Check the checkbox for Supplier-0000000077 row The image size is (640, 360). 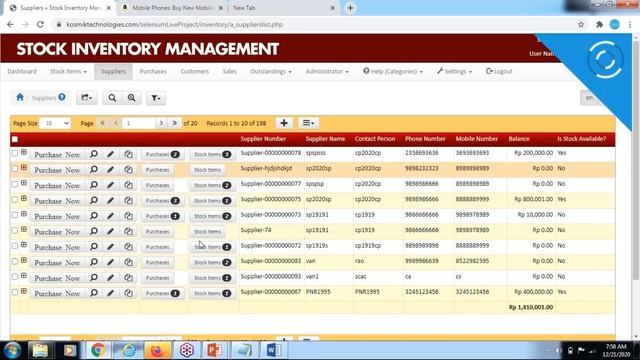pos(15,184)
